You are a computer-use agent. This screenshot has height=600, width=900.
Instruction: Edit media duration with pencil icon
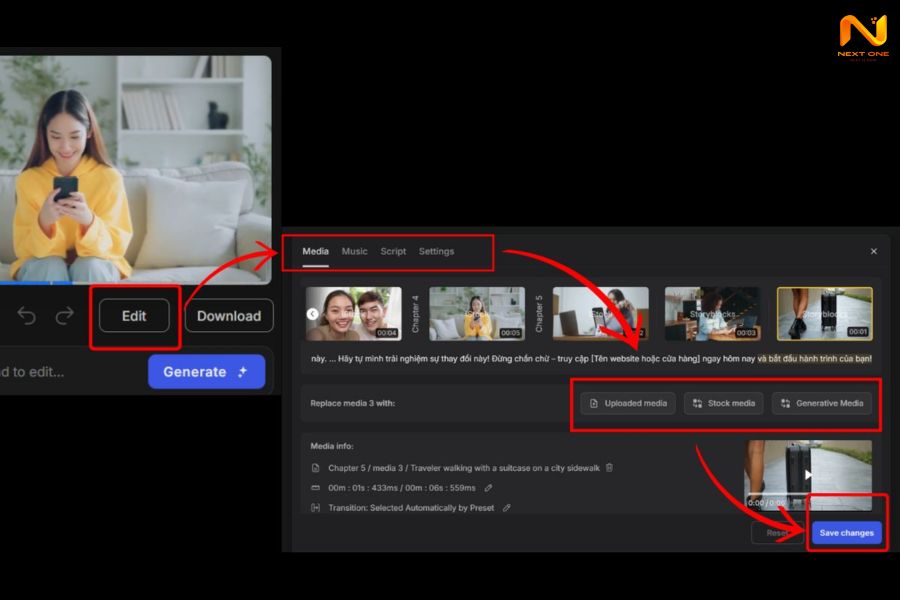[x=488, y=487]
